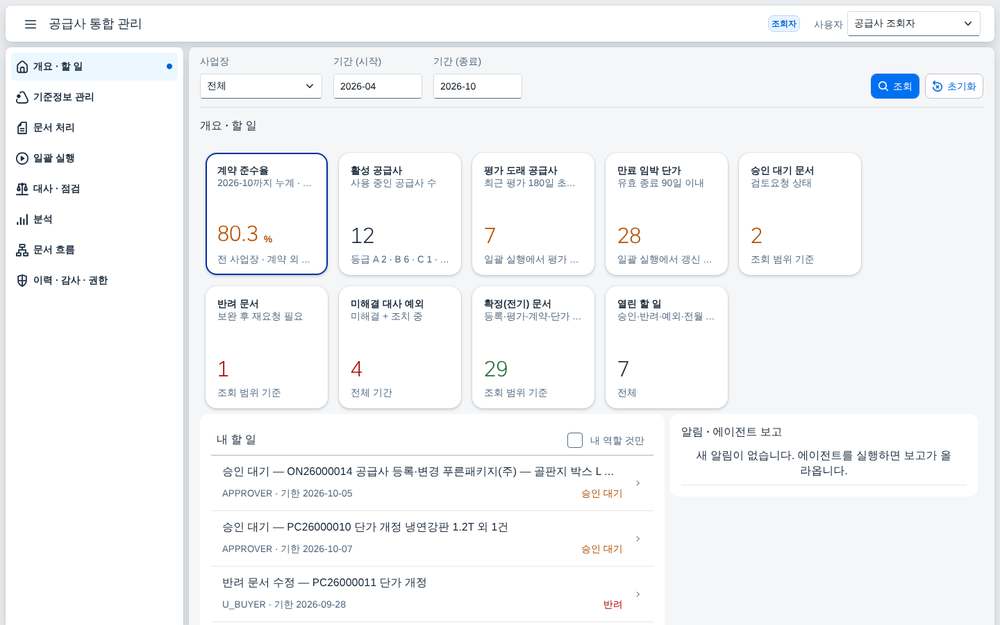1000x625 pixels.
Task: Click the 문서 흐름 hierarchy icon
Action: [x=22, y=250]
